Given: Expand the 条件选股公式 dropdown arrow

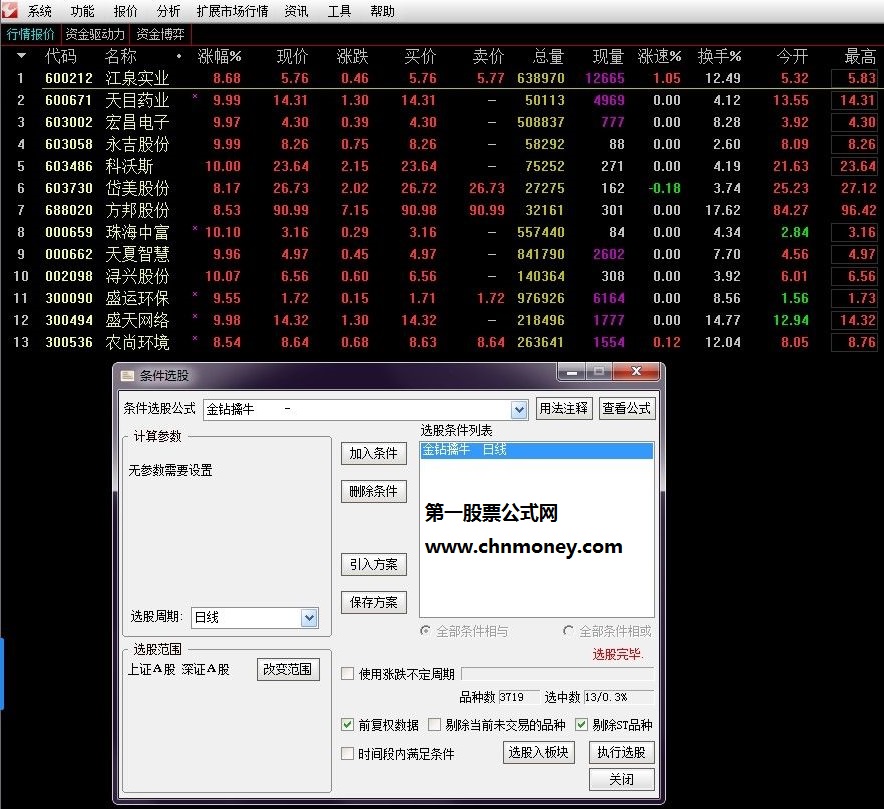Looking at the screenshot, I should pyautogui.click(x=519, y=410).
